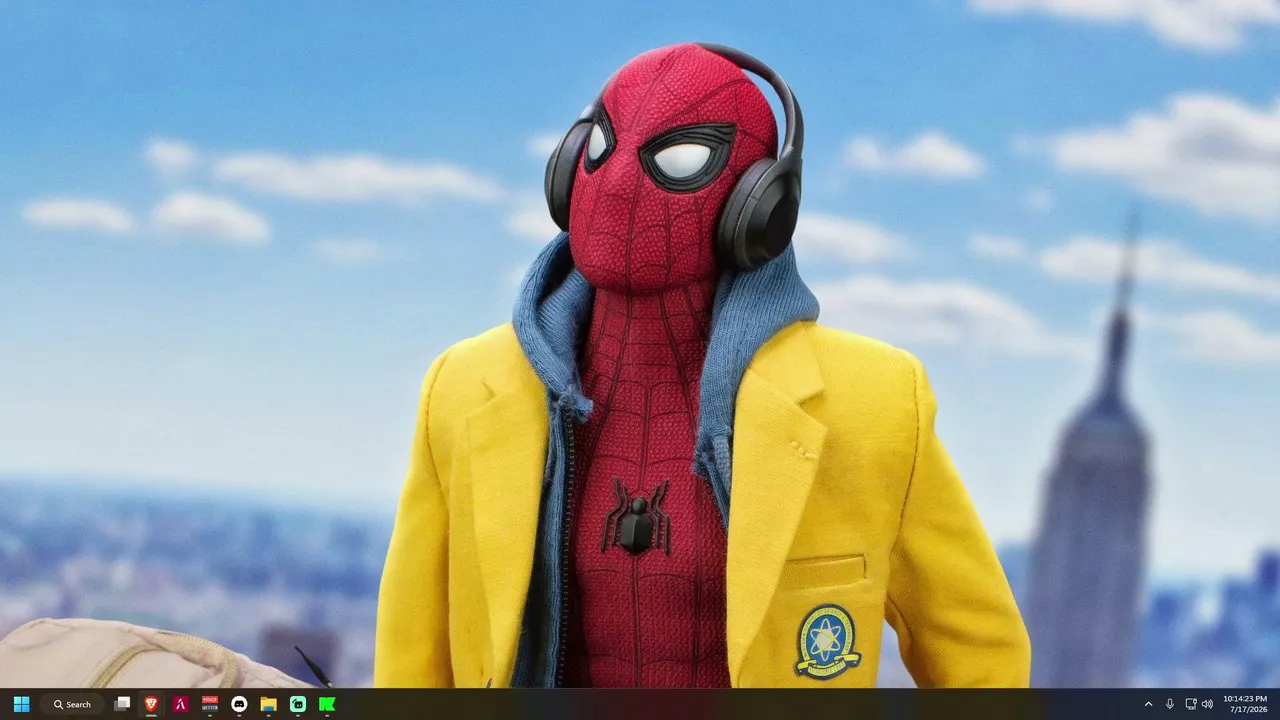Open Task View on the taskbar
1280x720 pixels.
[x=122, y=704]
